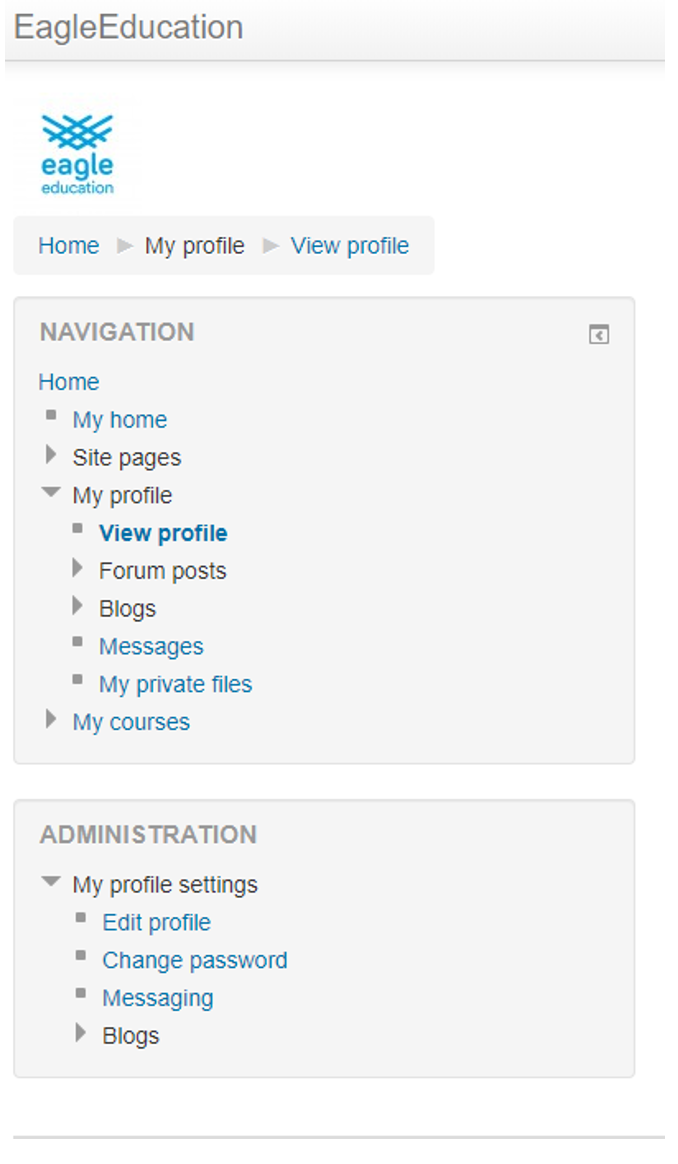This screenshot has width=678, height=1164.
Task: Open My private files link
Action: click(x=176, y=685)
